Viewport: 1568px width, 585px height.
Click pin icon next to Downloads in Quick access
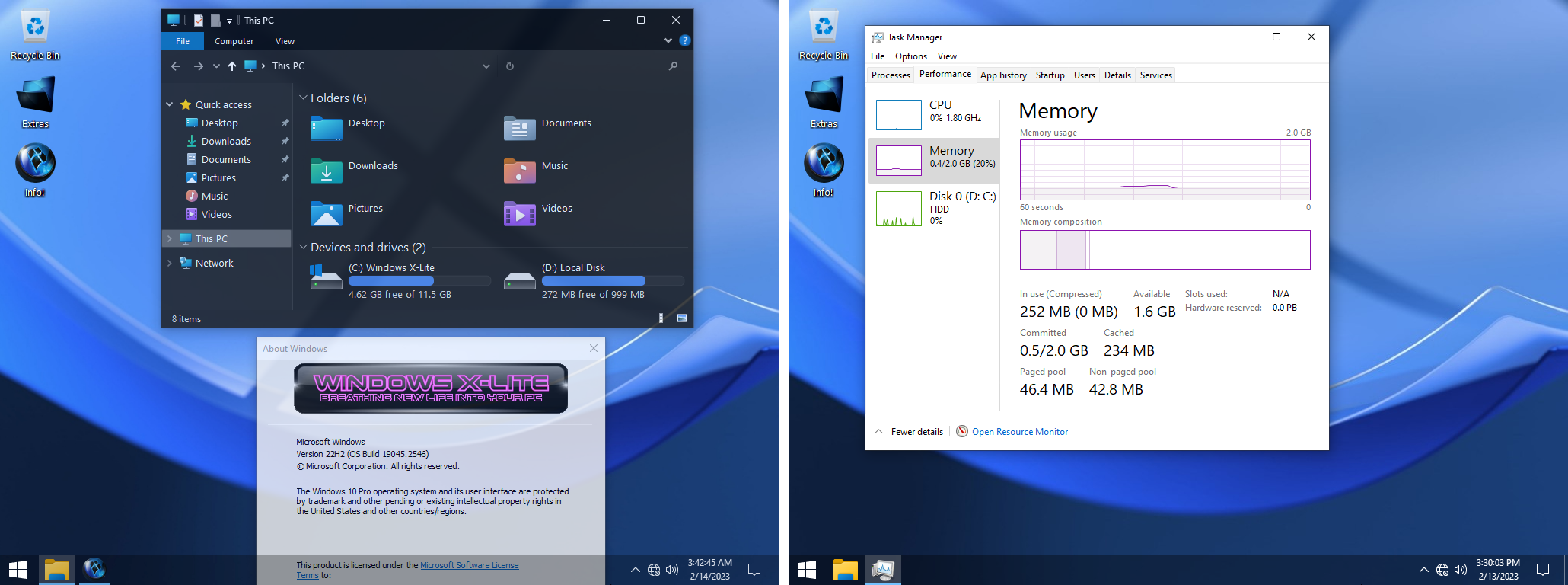(x=285, y=141)
